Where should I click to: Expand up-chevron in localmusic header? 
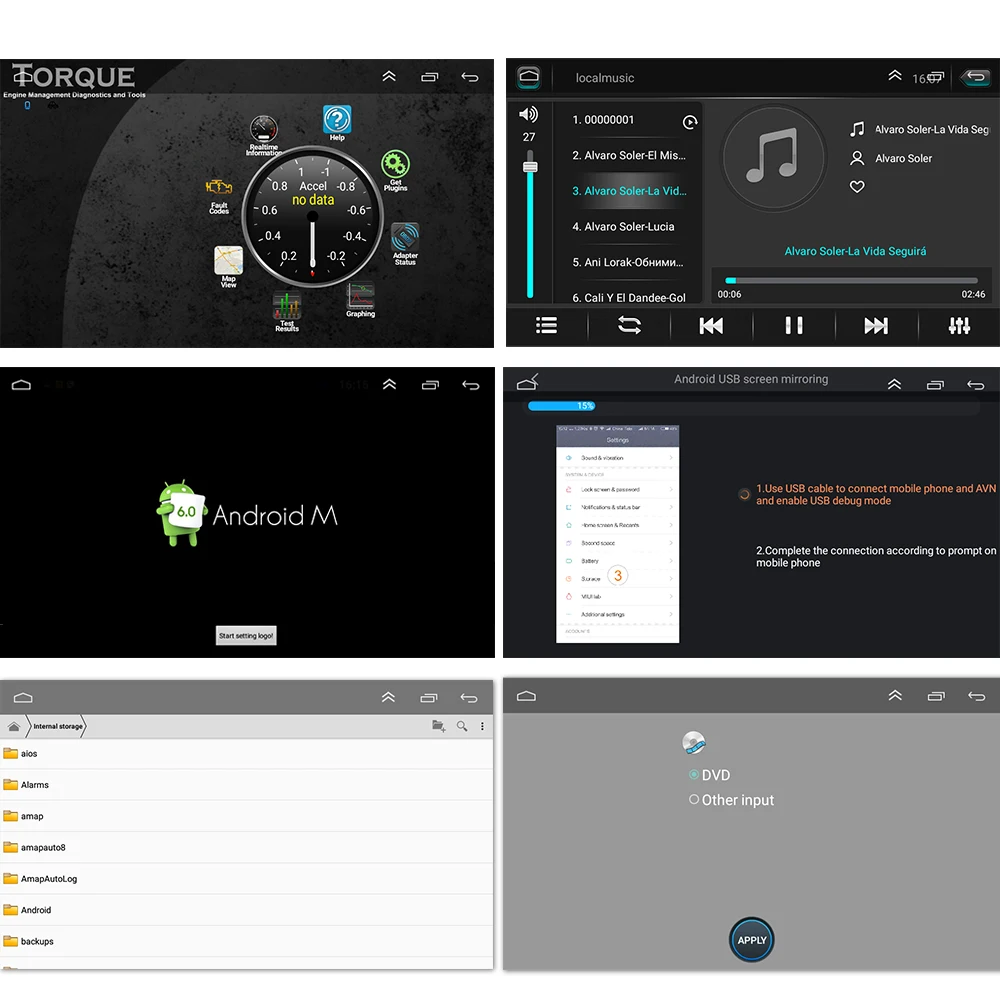point(895,76)
